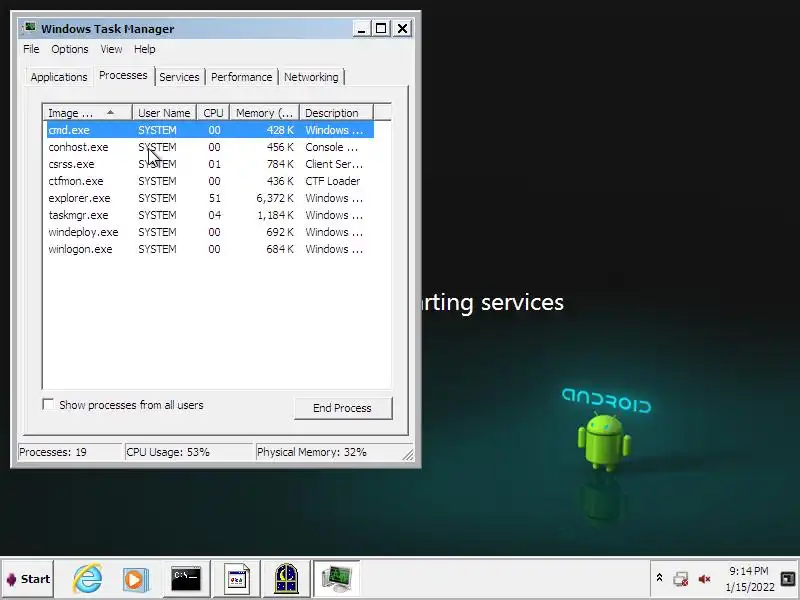Open the File menu
The width and height of the screenshot is (800, 600).
point(31,49)
